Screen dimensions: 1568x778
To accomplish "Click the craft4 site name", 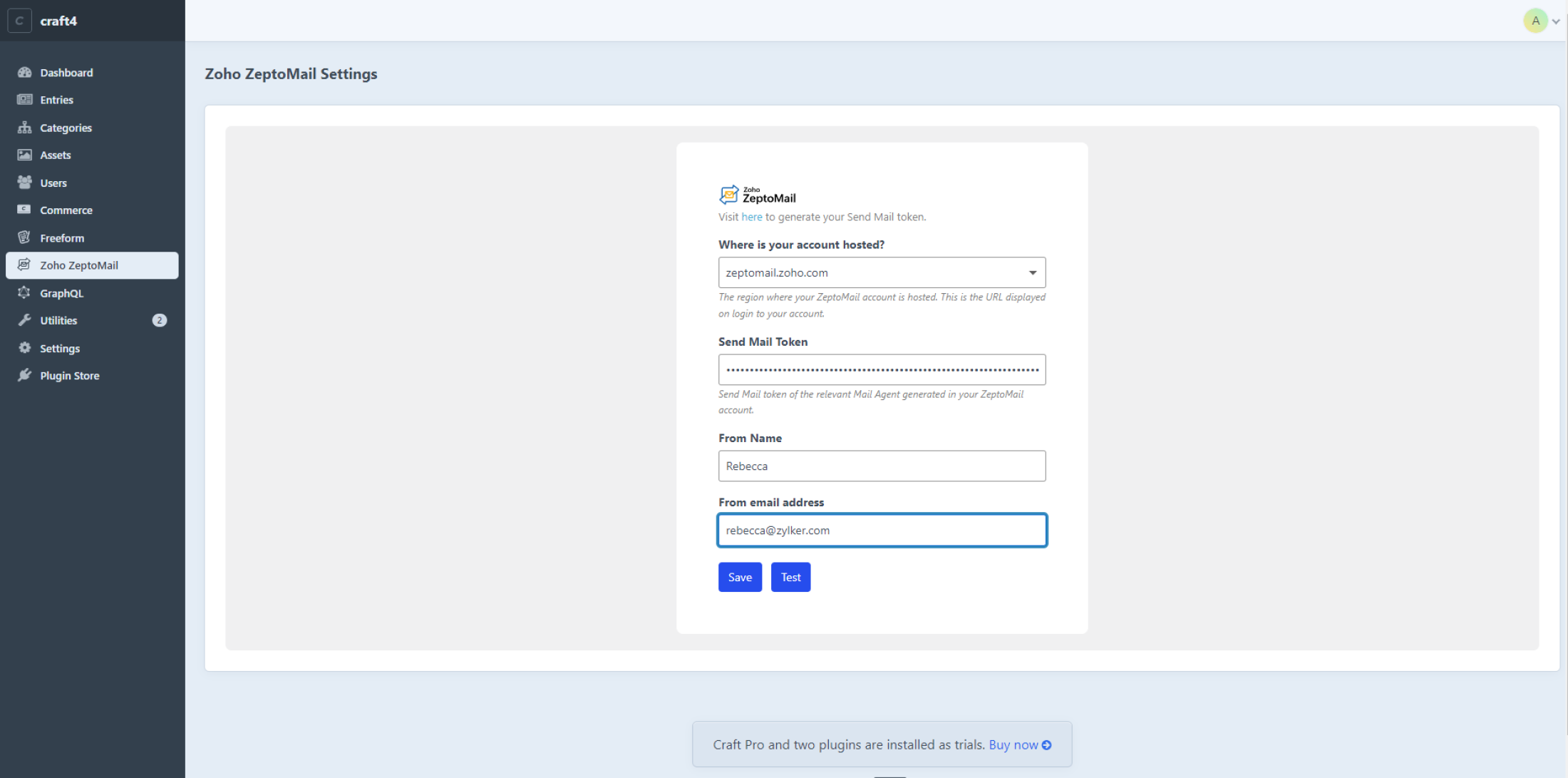I will pyautogui.click(x=58, y=21).
